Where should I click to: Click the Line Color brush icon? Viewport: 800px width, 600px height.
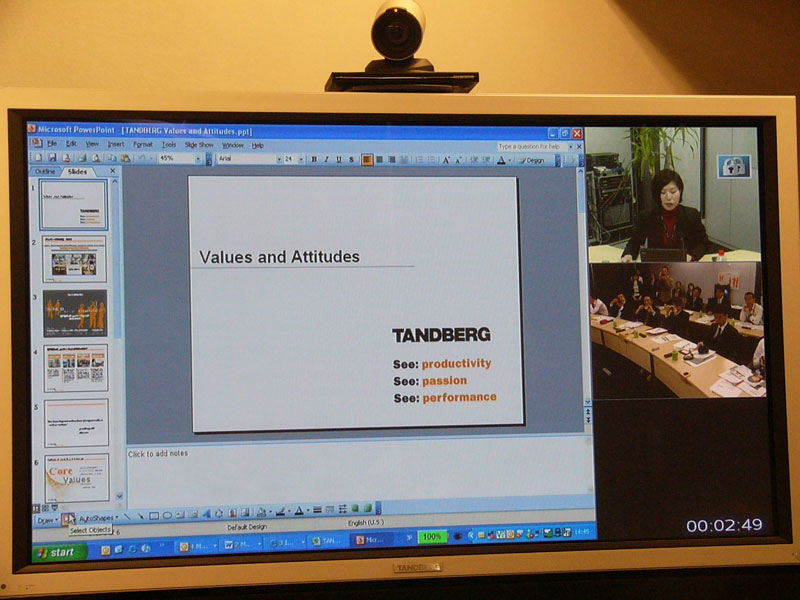pyautogui.click(x=280, y=511)
